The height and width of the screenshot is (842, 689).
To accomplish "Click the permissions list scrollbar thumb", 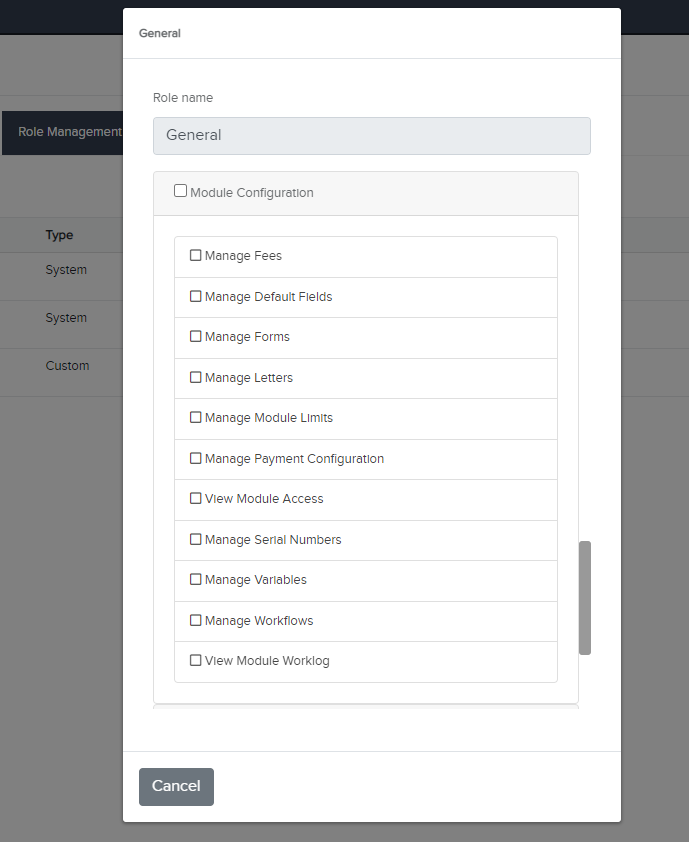I will coord(585,598).
